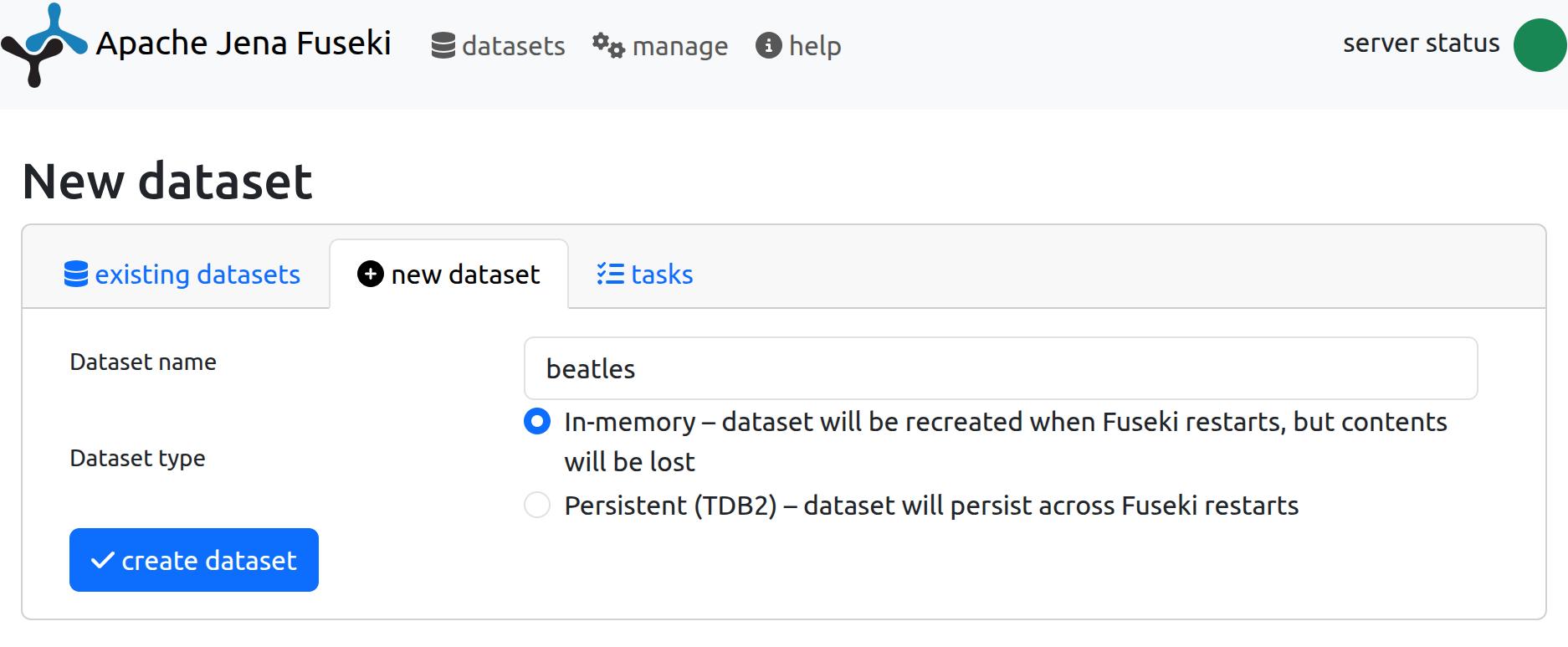Click the help info icon
The width and height of the screenshot is (1568, 647).
(x=768, y=45)
